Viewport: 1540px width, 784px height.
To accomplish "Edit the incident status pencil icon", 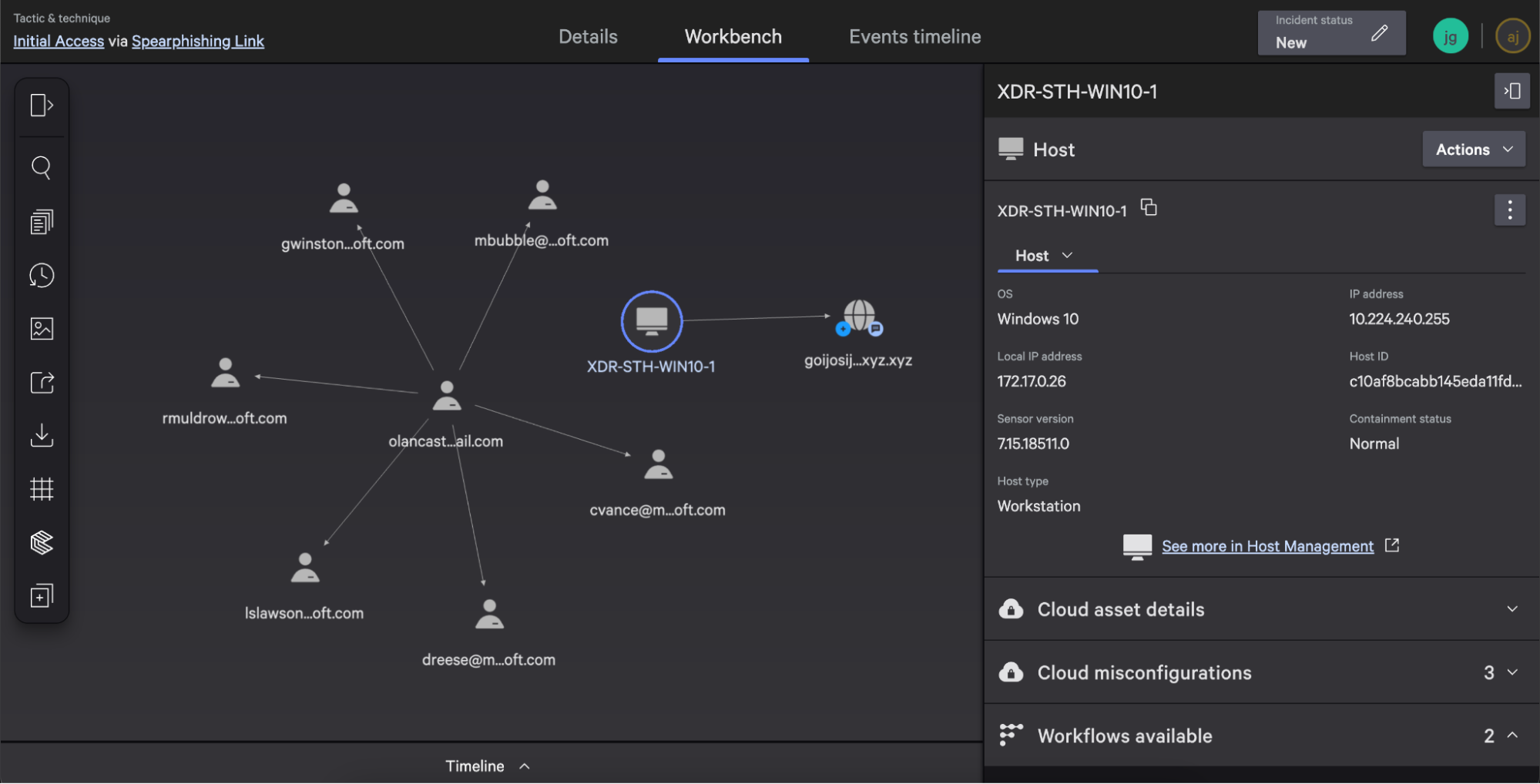I will pyautogui.click(x=1379, y=33).
